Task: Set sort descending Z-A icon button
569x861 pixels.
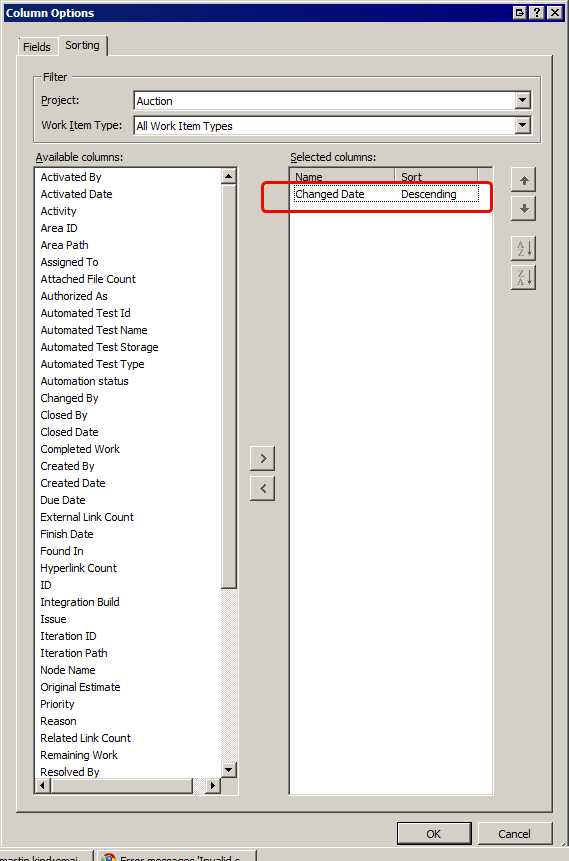Action: tap(523, 277)
